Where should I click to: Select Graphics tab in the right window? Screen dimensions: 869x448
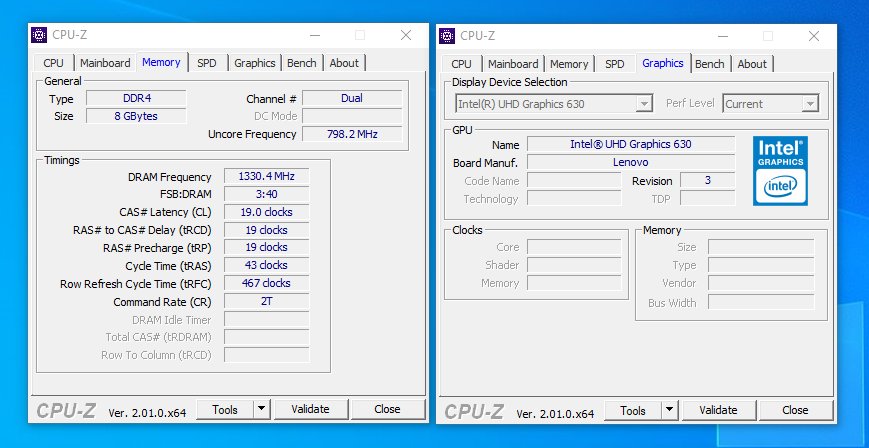click(663, 63)
